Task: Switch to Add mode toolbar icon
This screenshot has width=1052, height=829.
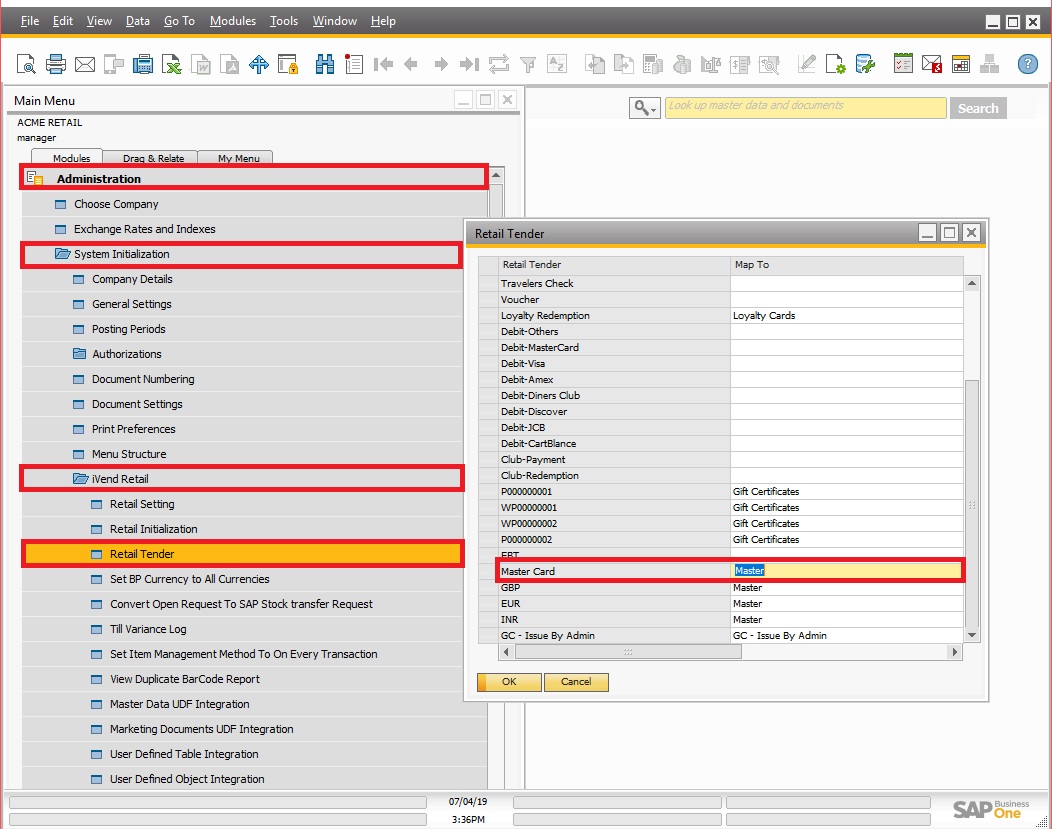Action: point(354,64)
